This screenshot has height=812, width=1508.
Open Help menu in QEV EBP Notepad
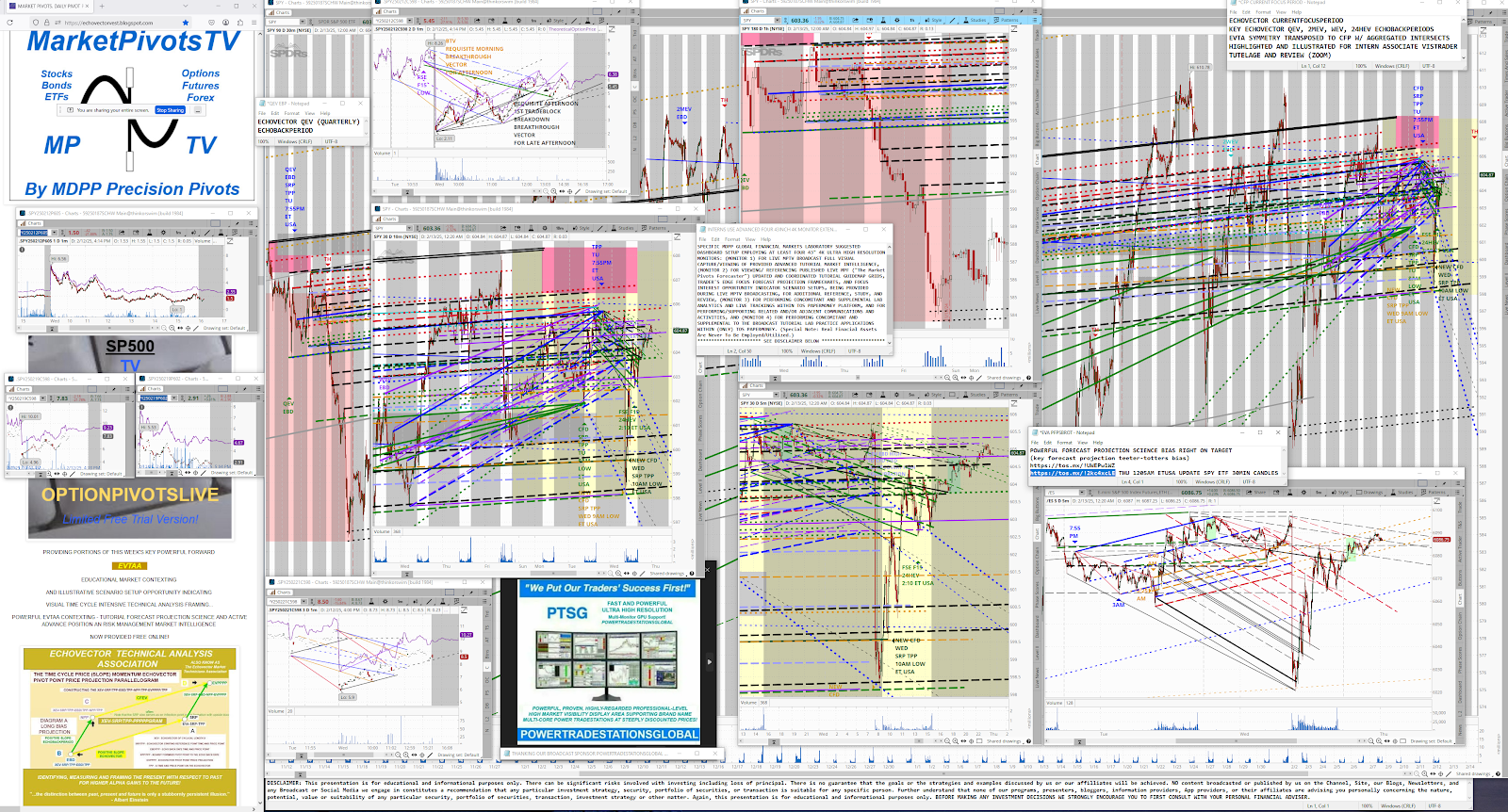point(325,113)
